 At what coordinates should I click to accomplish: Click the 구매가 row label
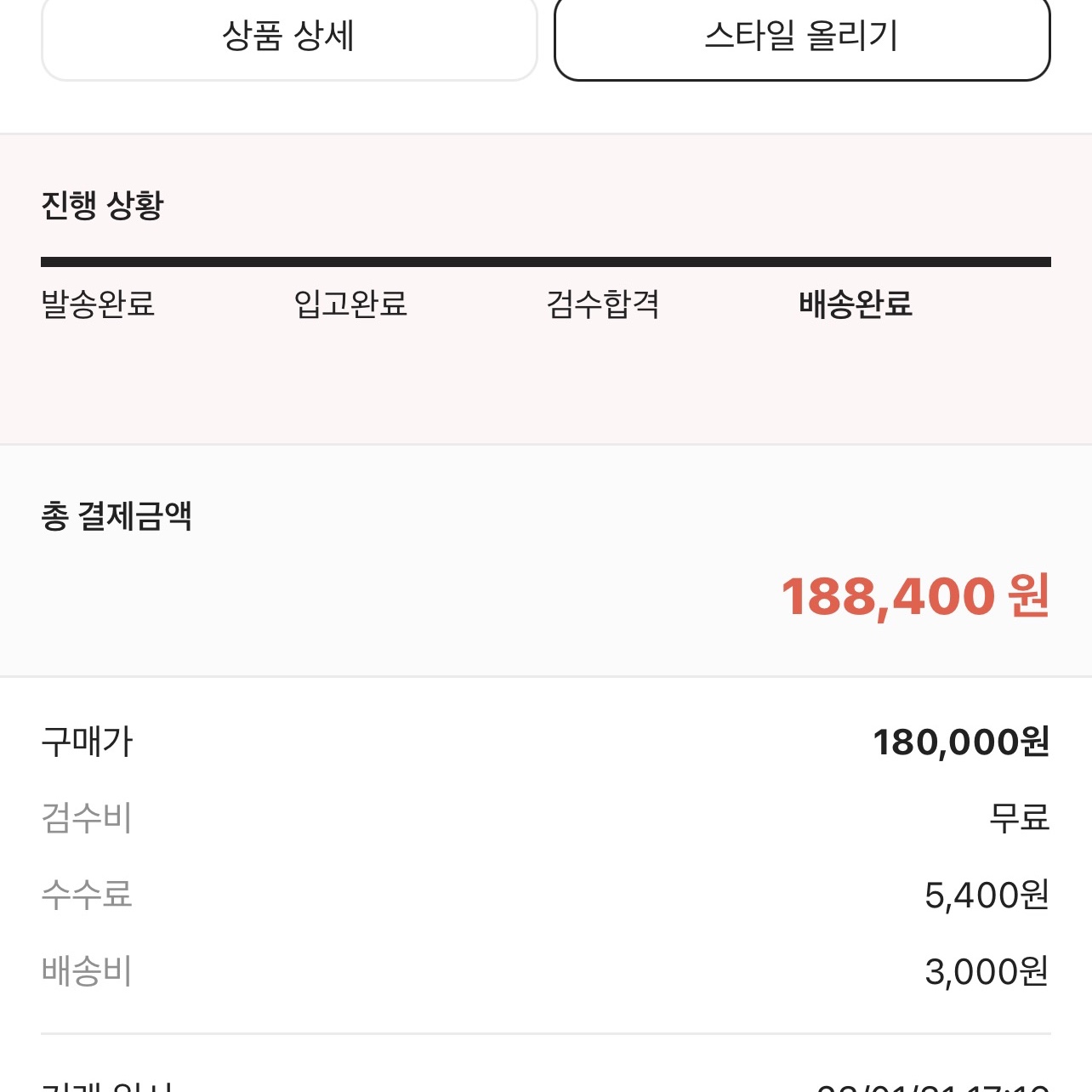click(x=87, y=742)
